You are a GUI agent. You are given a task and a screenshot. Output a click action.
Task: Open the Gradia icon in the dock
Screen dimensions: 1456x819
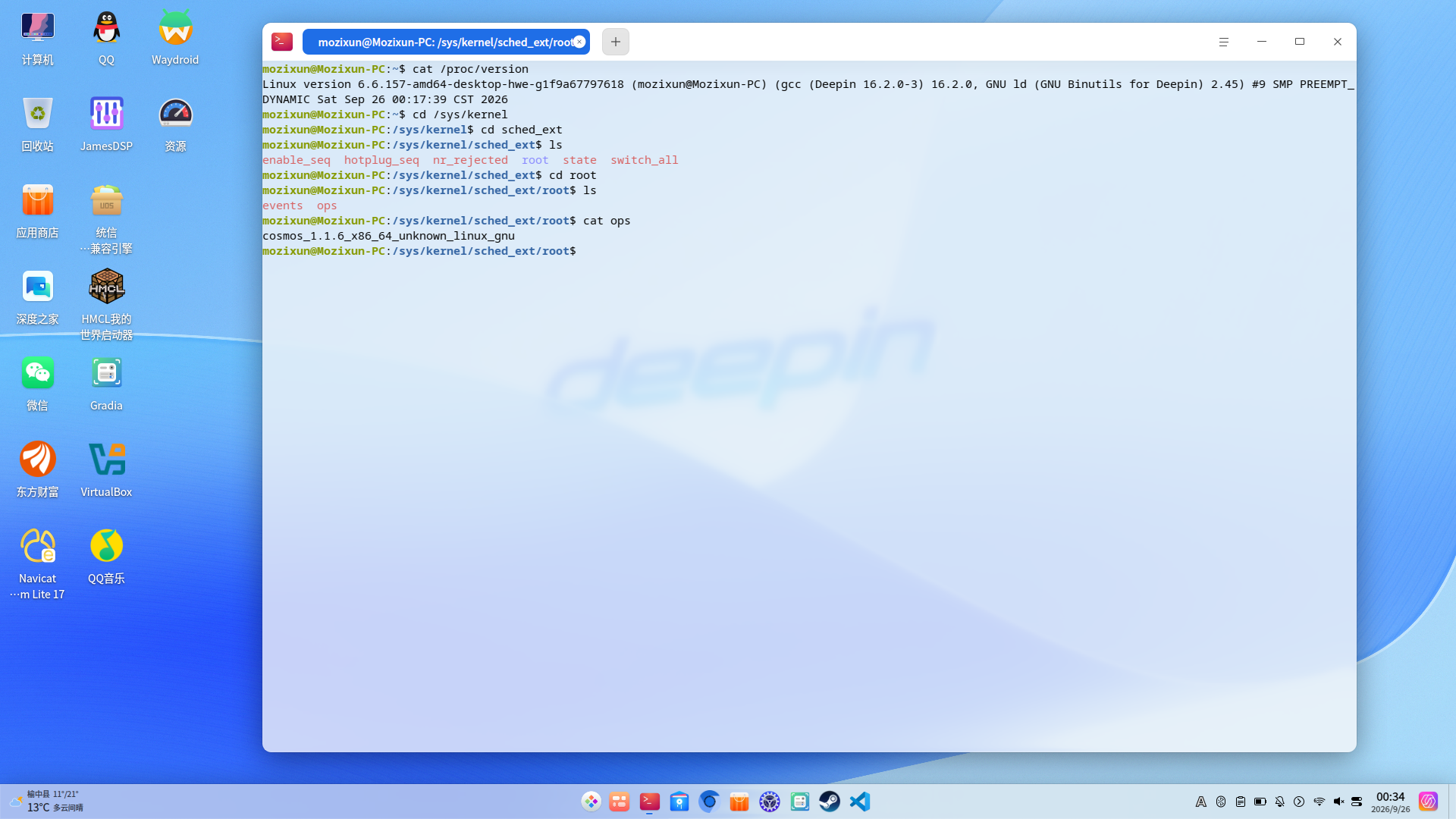coord(800,802)
